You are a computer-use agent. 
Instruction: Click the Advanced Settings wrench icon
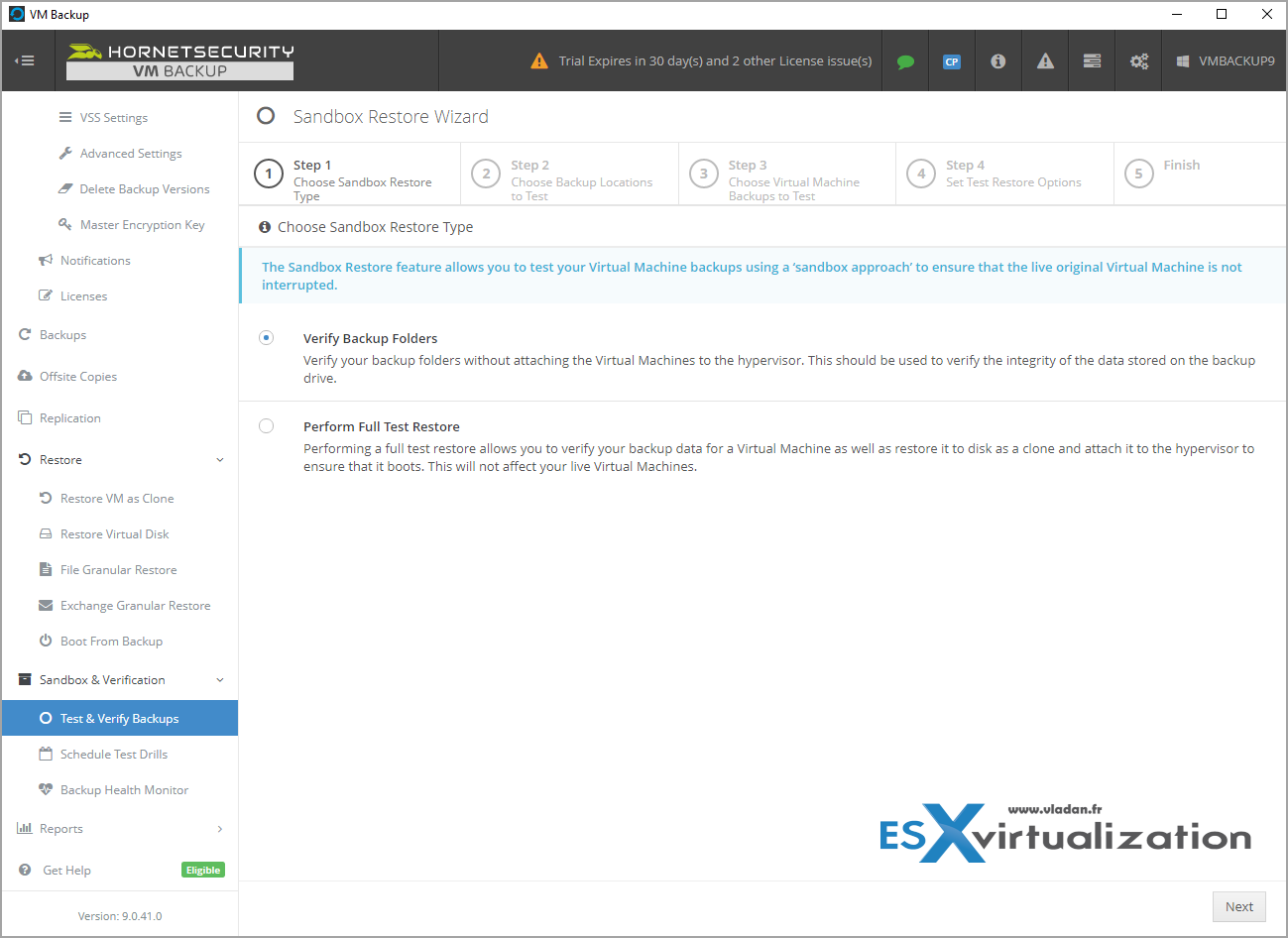click(x=65, y=153)
